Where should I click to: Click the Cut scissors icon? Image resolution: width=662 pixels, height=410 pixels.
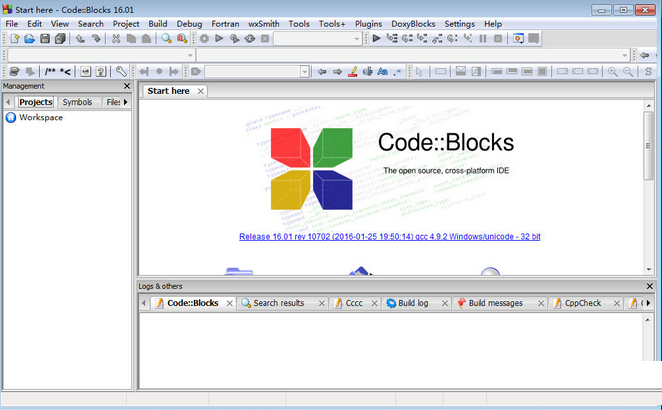point(116,39)
